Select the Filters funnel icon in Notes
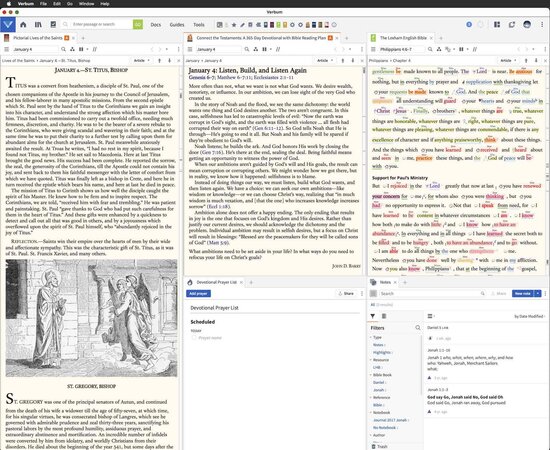 (x=373, y=316)
